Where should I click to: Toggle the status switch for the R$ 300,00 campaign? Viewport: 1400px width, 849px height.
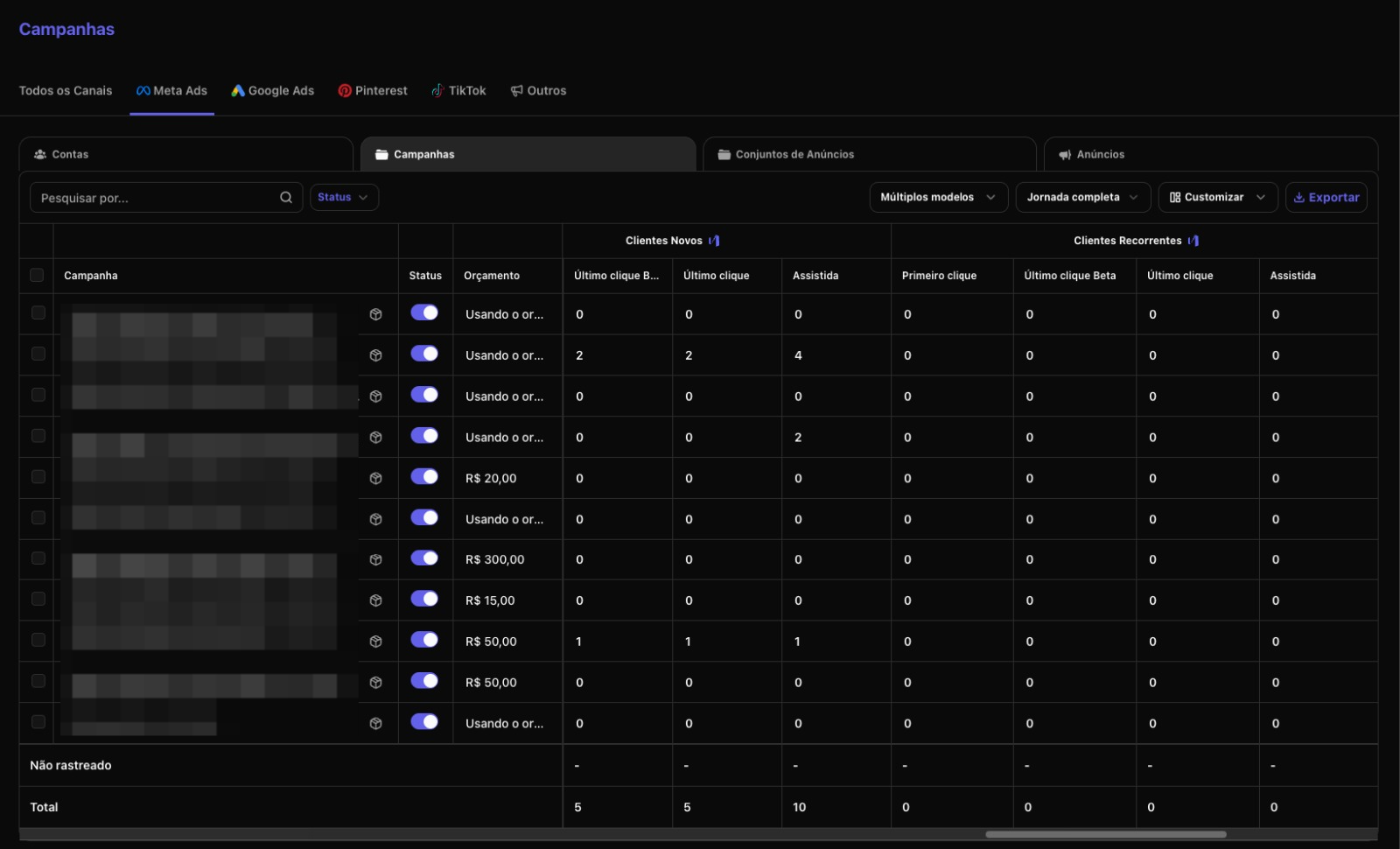point(424,558)
